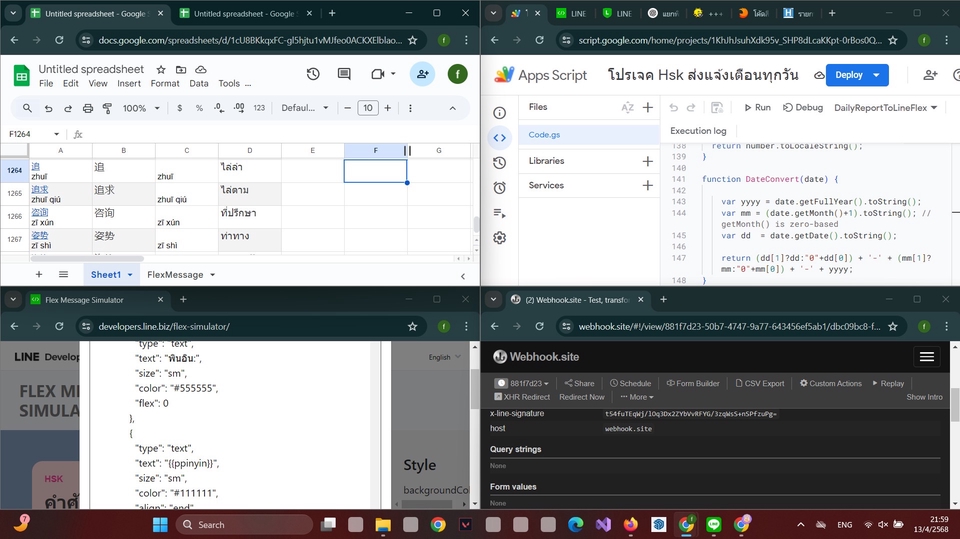The image size is (960, 539).
Task: Select the Code.gs file
Action: [x=589, y=135]
